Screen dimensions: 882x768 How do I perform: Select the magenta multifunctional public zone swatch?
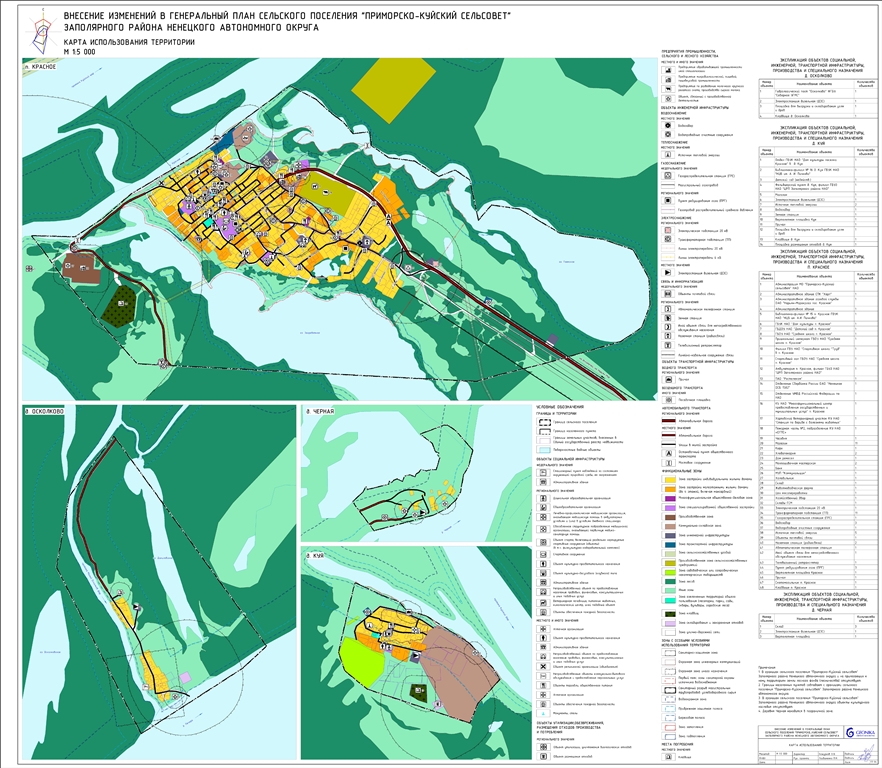coord(668,498)
